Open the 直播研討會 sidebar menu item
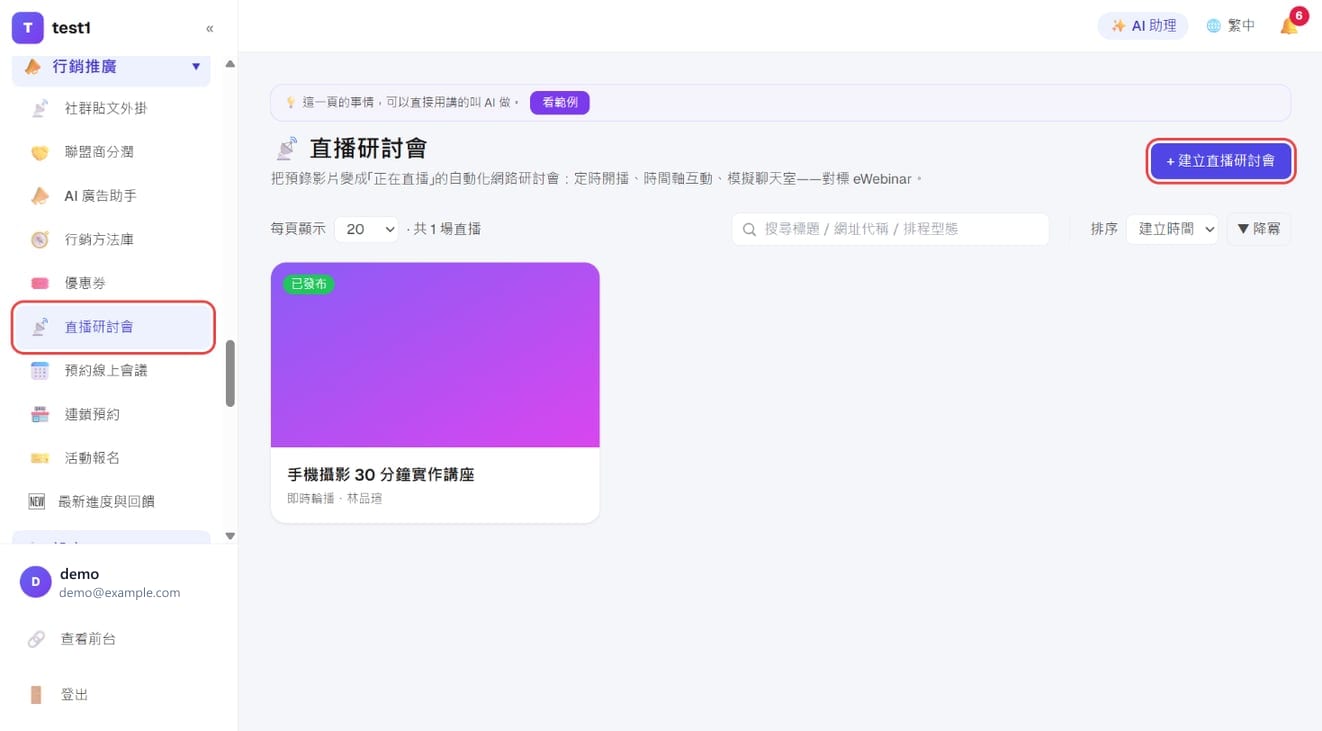 click(x=113, y=327)
